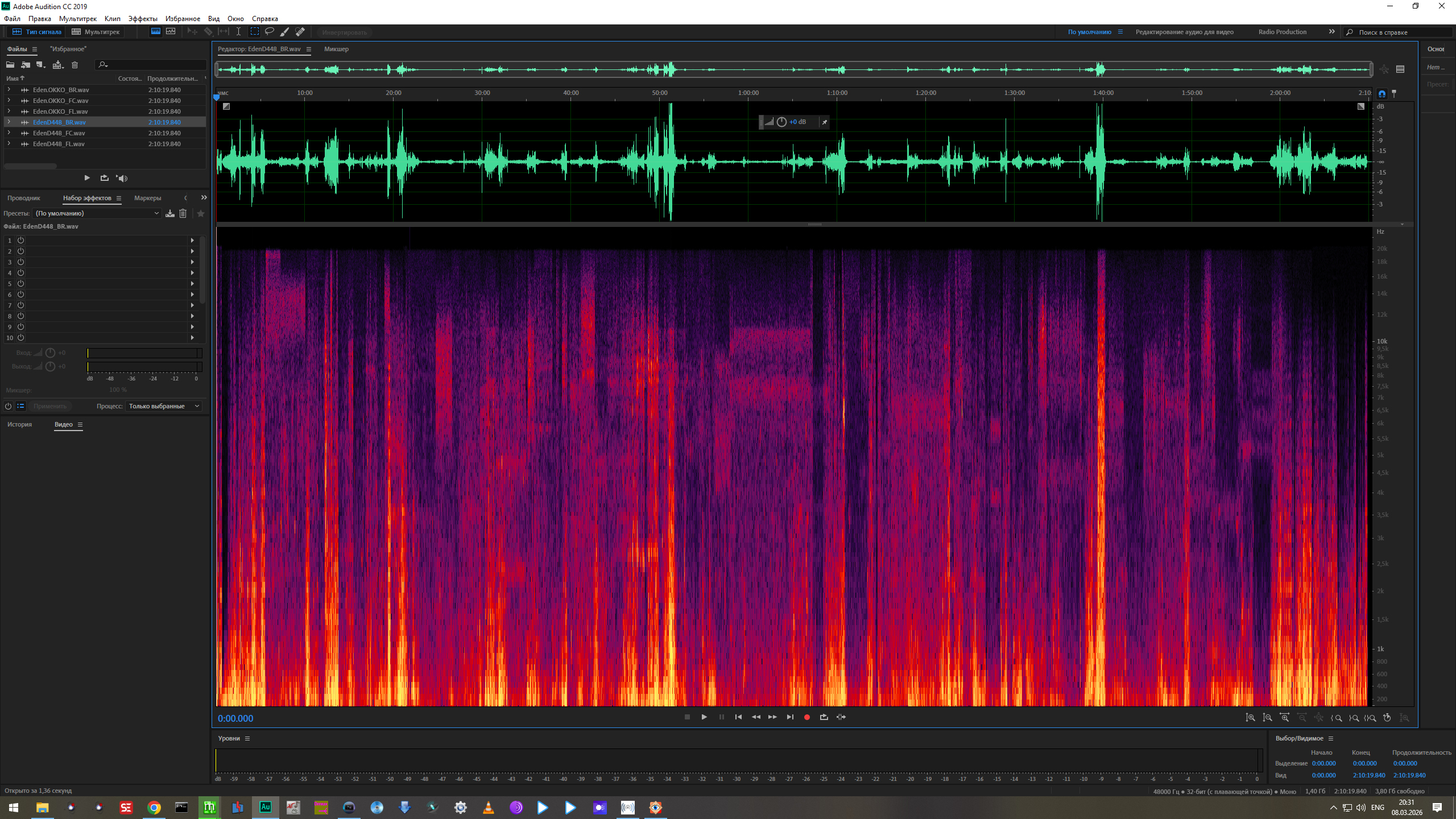Select the Lasso selection tool
The height and width of the screenshot is (819, 1456).
click(270, 32)
